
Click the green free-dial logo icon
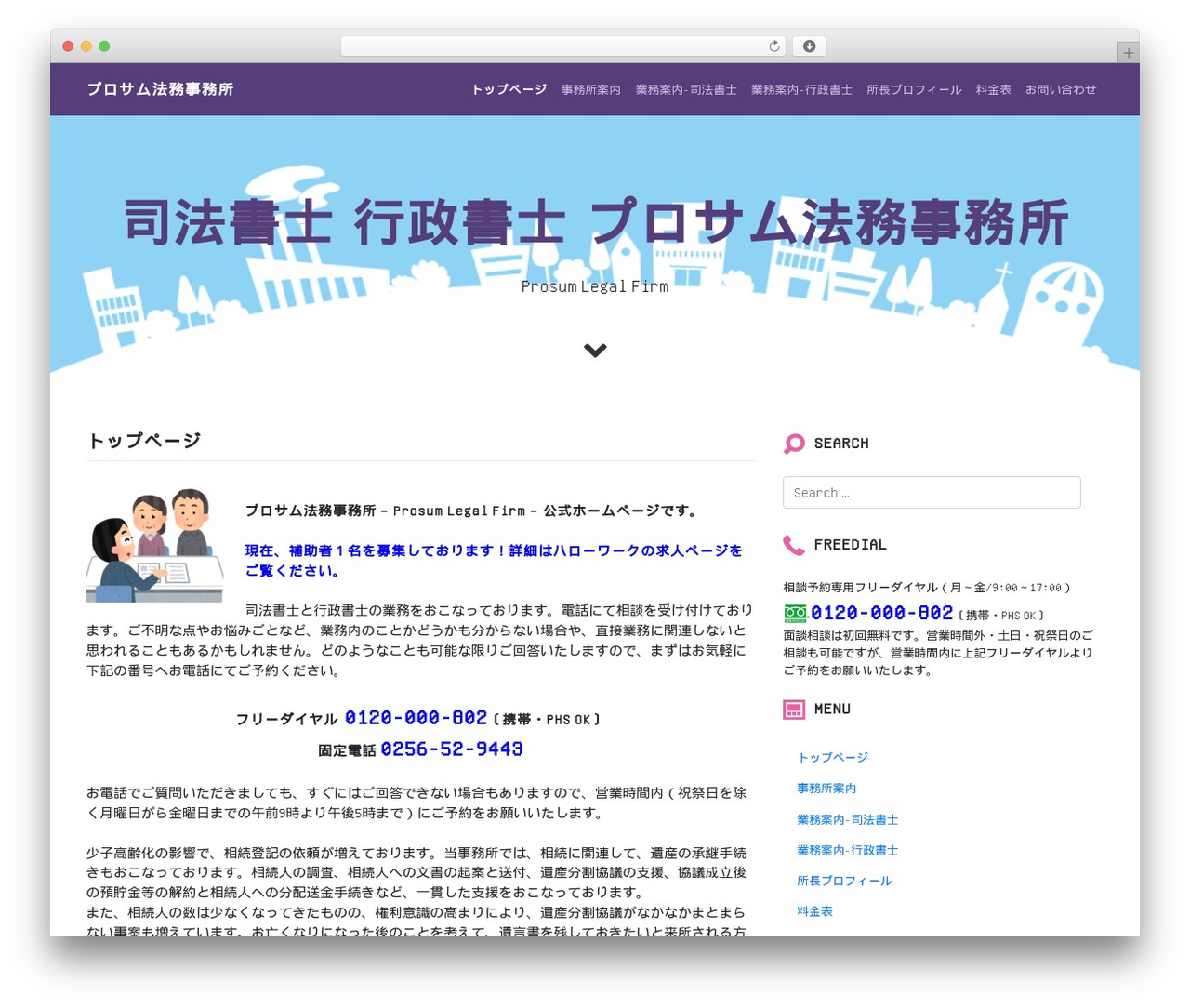pyautogui.click(x=795, y=613)
